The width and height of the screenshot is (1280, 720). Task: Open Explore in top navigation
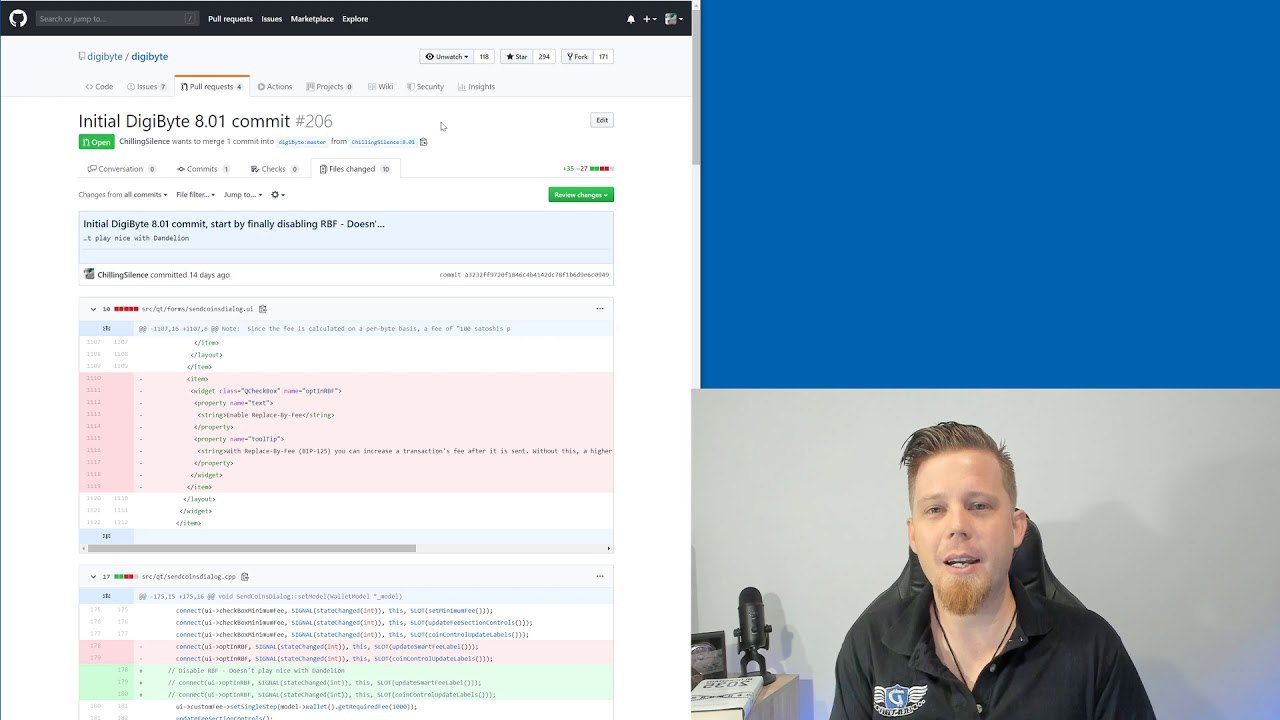(355, 19)
